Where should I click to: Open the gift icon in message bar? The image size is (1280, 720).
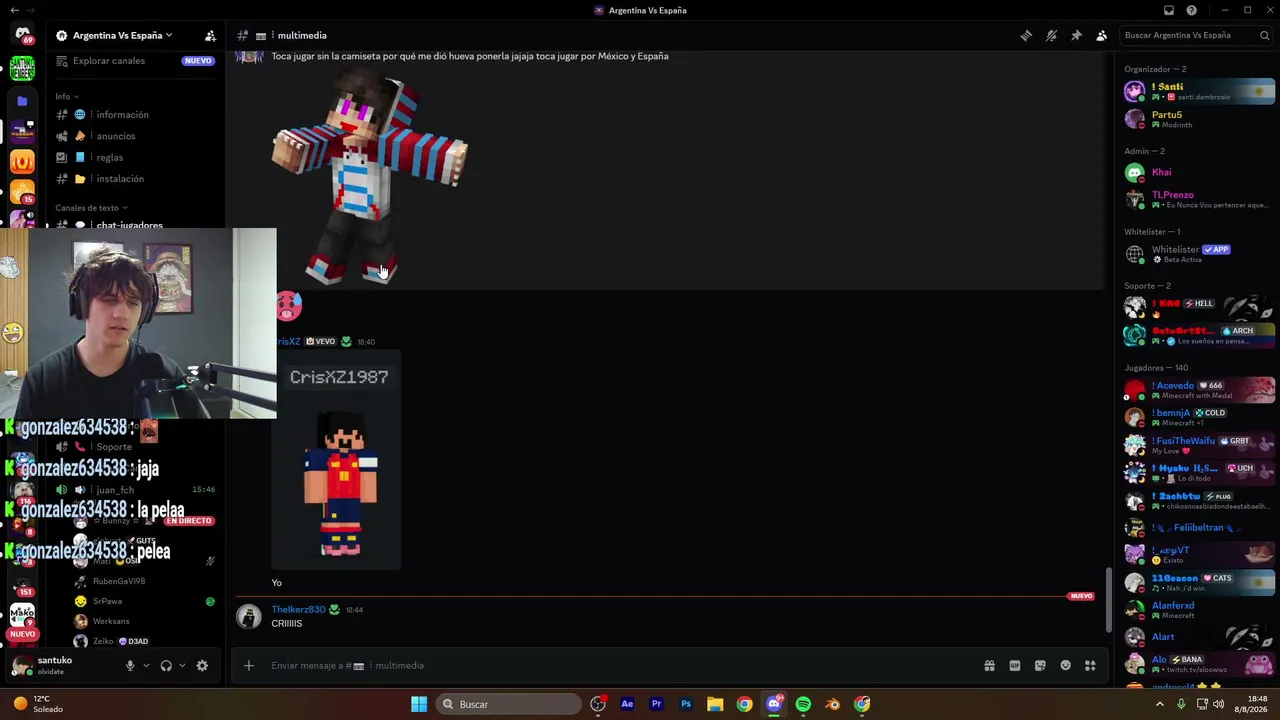coord(989,665)
